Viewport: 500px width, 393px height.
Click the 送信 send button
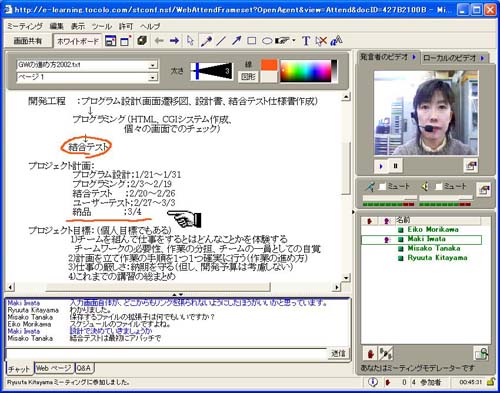point(338,353)
